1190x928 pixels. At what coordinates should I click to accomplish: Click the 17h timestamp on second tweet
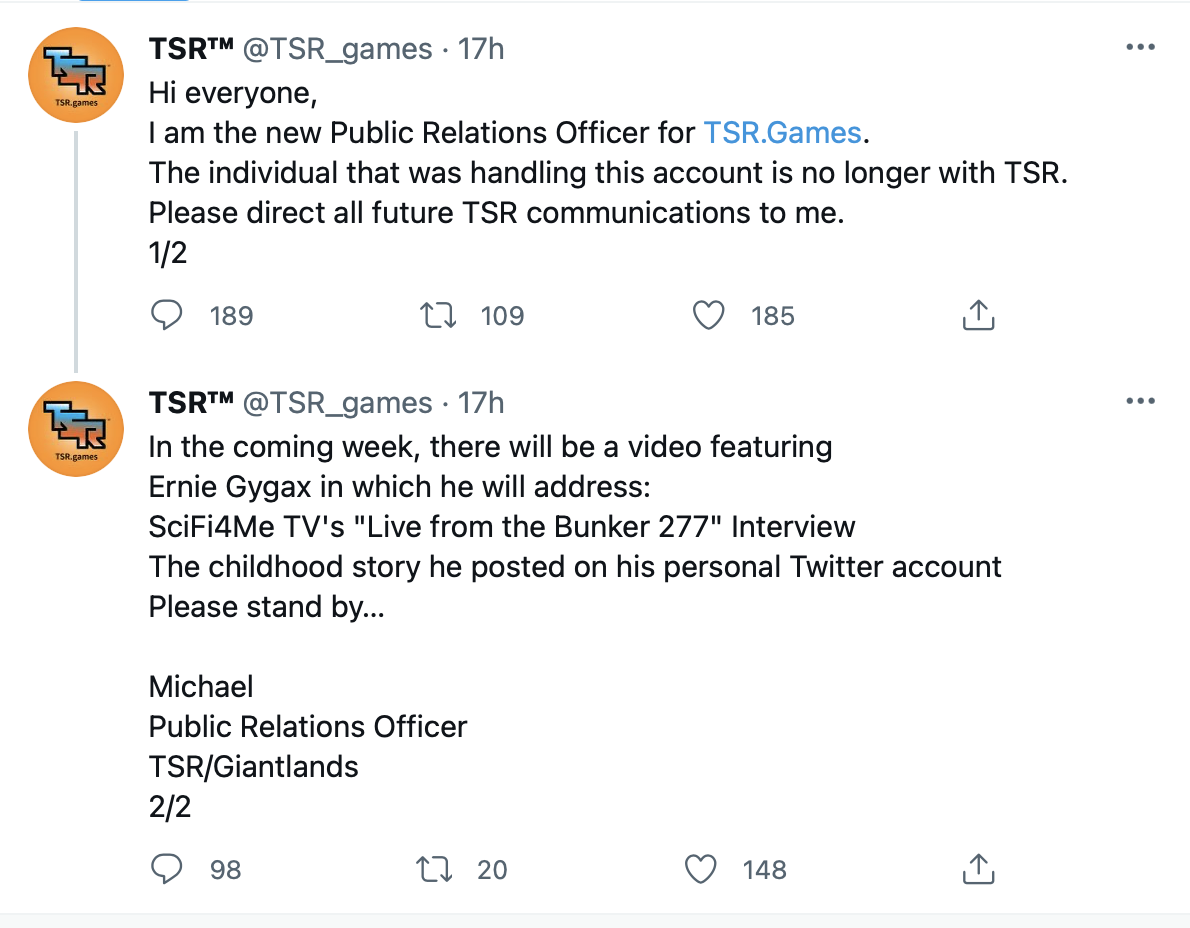pos(481,403)
